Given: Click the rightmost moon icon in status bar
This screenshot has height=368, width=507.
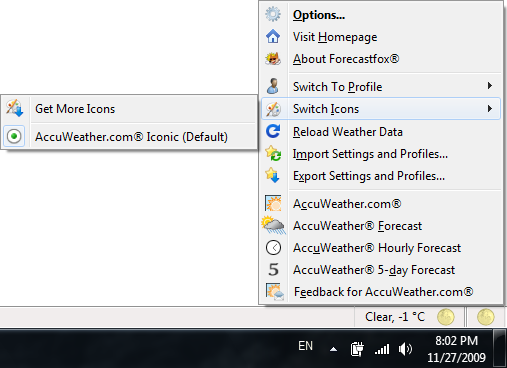Looking at the screenshot, I should tap(486, 317).
